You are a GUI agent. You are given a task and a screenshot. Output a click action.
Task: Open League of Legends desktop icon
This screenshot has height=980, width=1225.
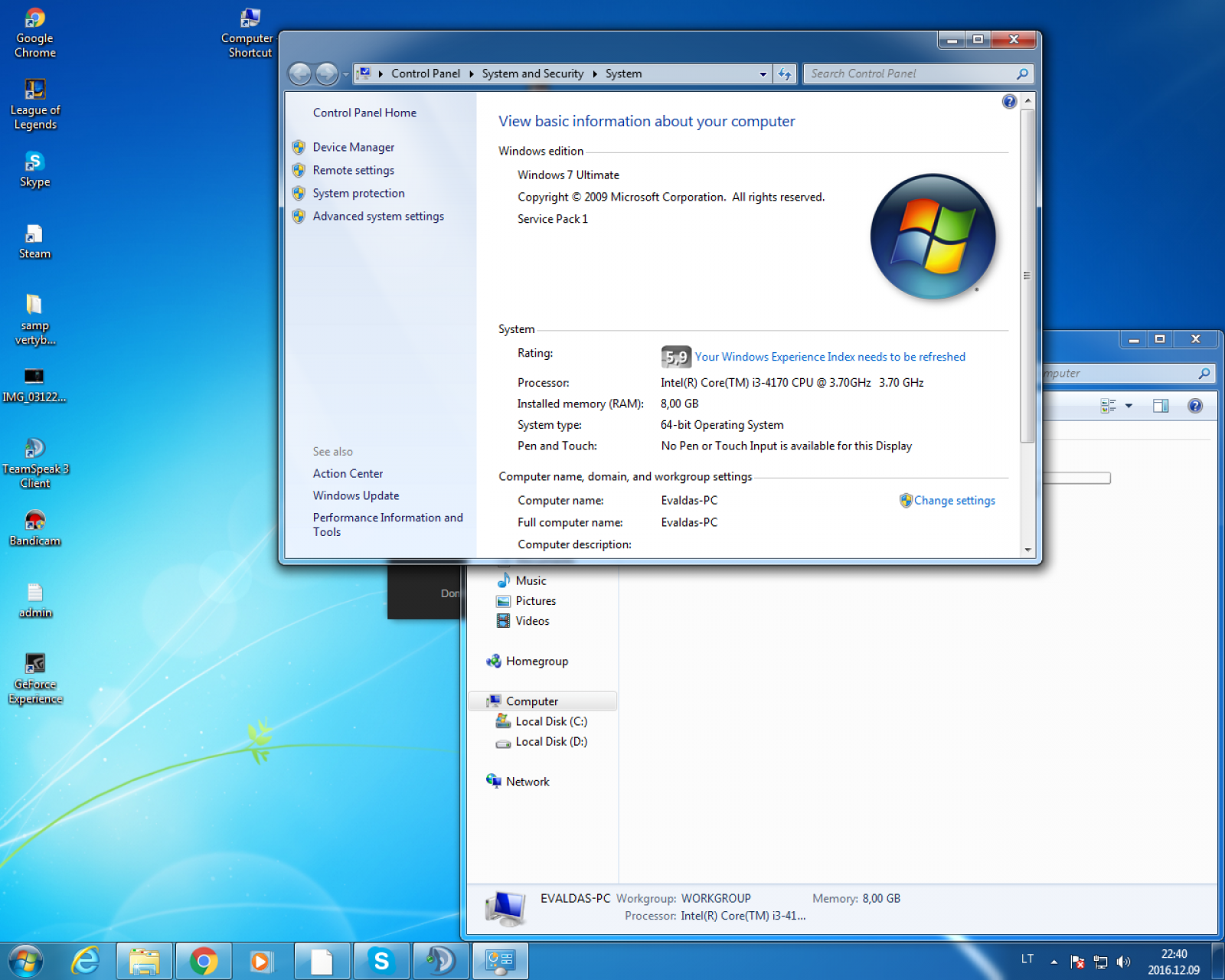[x=35, y=104]
